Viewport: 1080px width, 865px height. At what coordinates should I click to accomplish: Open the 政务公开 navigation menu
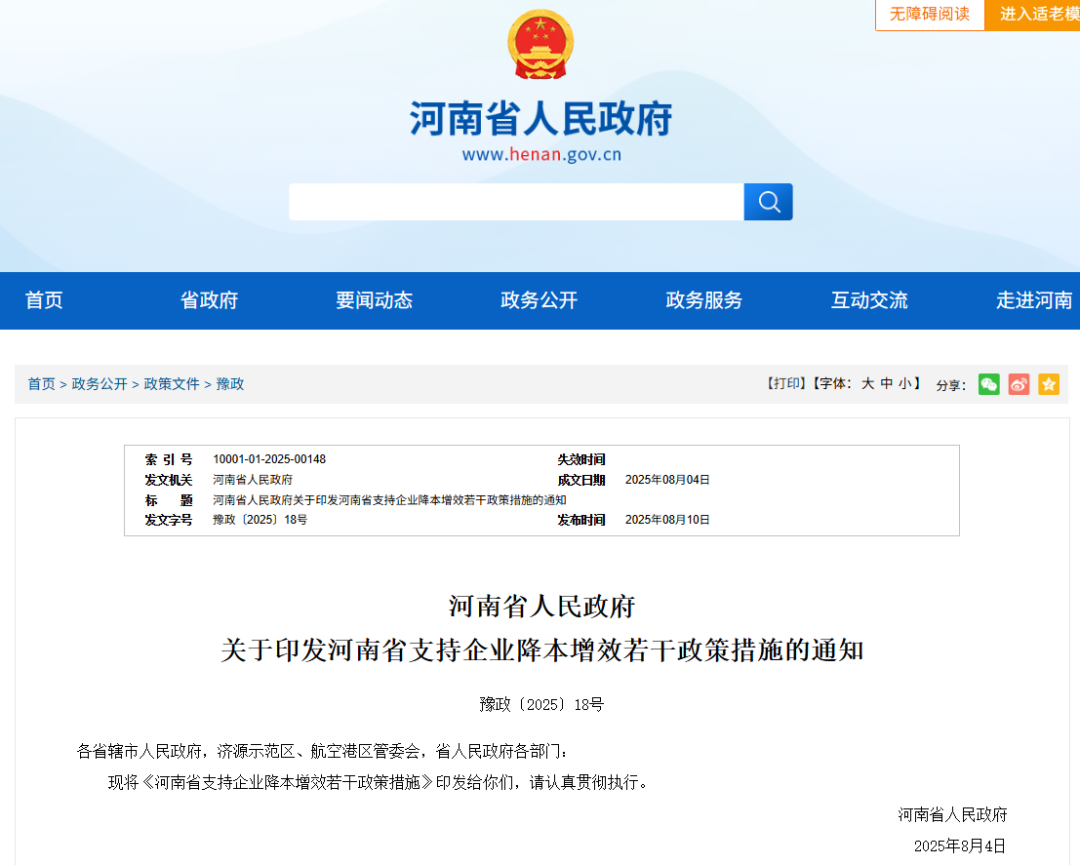coord(538,300)
